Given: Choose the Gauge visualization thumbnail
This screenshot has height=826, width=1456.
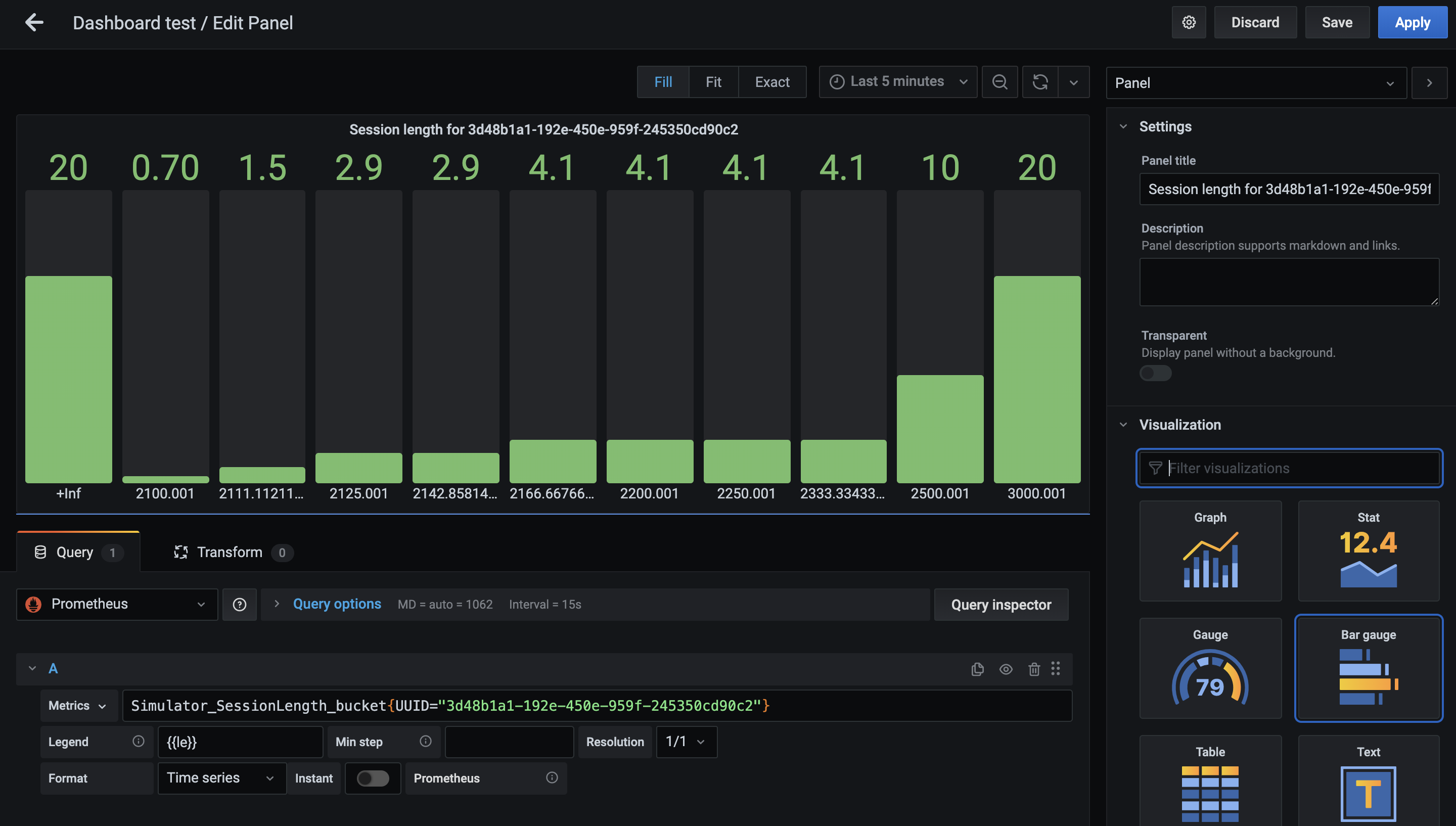Looking at the screenshot, I should tap(1210, 668).
